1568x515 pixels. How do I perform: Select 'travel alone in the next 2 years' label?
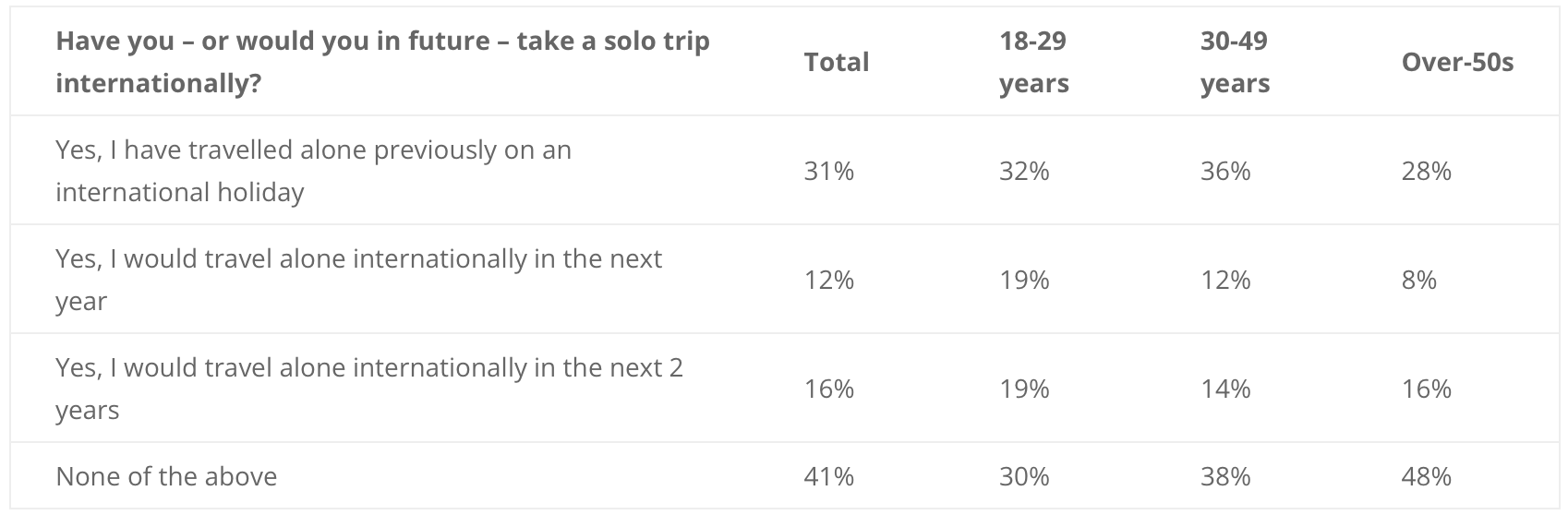pyautogui.click(x=369, y=389)
